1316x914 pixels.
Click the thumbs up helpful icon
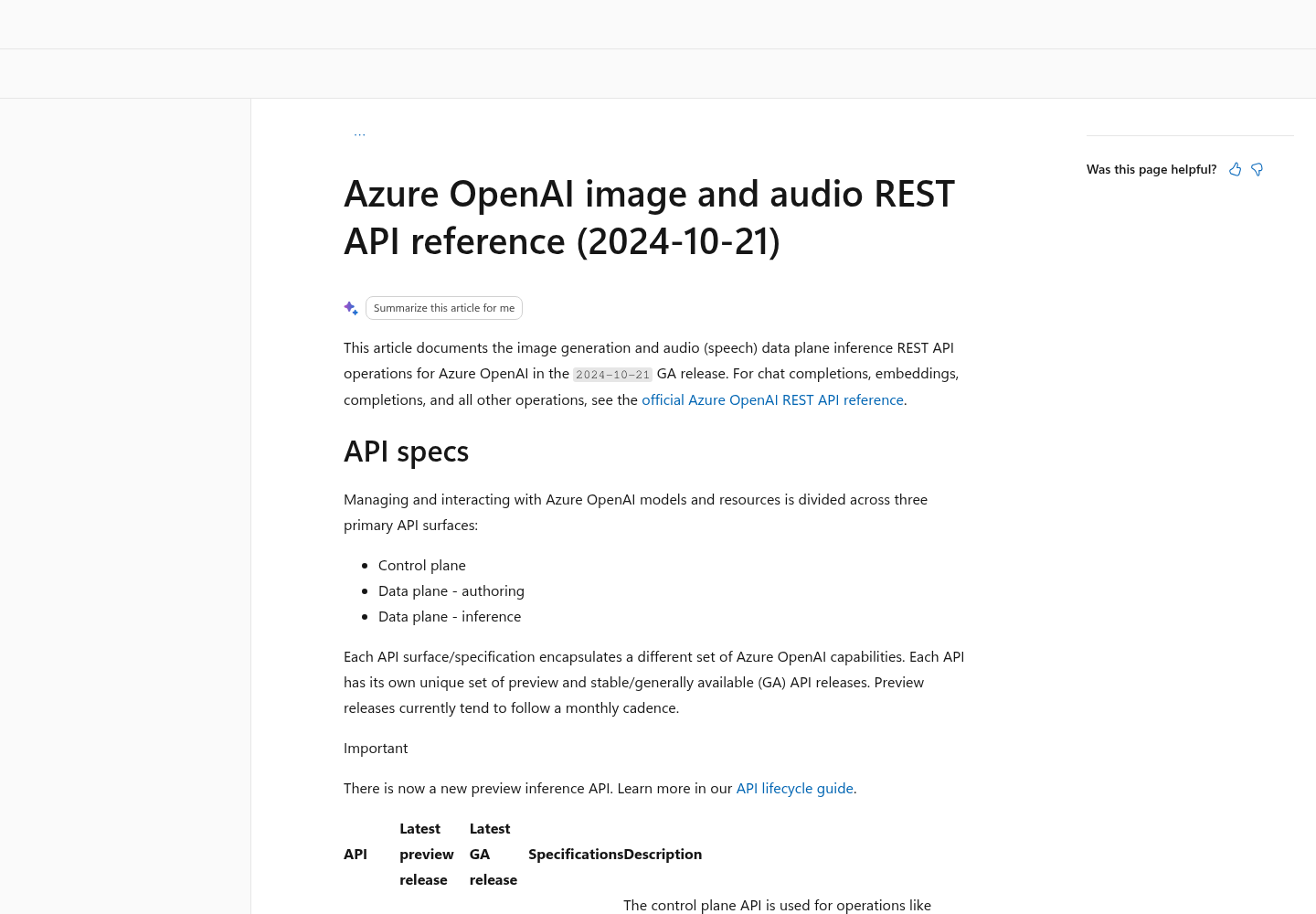pos(1235,169)
